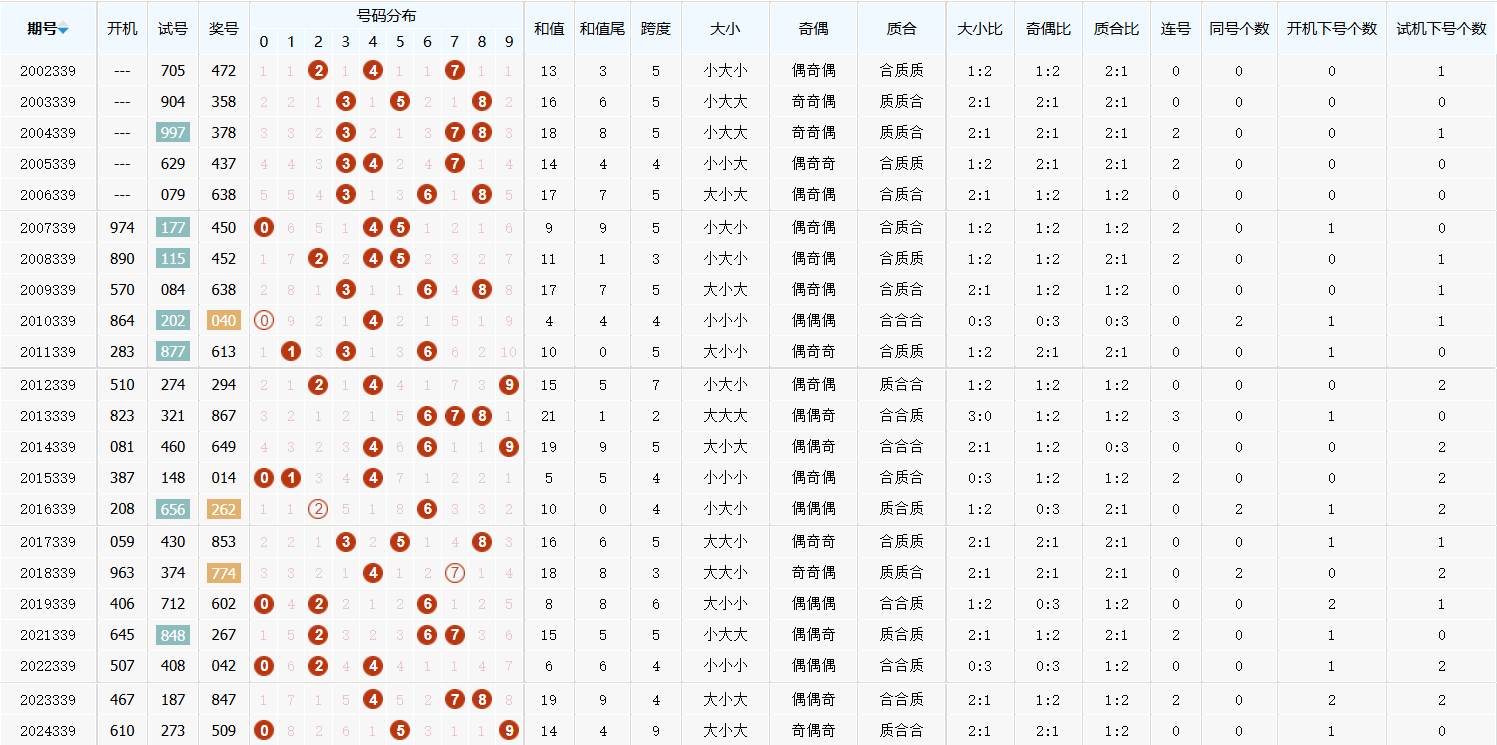Screen dimensions: 1497x745
Task: Click red ball 1 in row 2011339
Action: point(291,351)
